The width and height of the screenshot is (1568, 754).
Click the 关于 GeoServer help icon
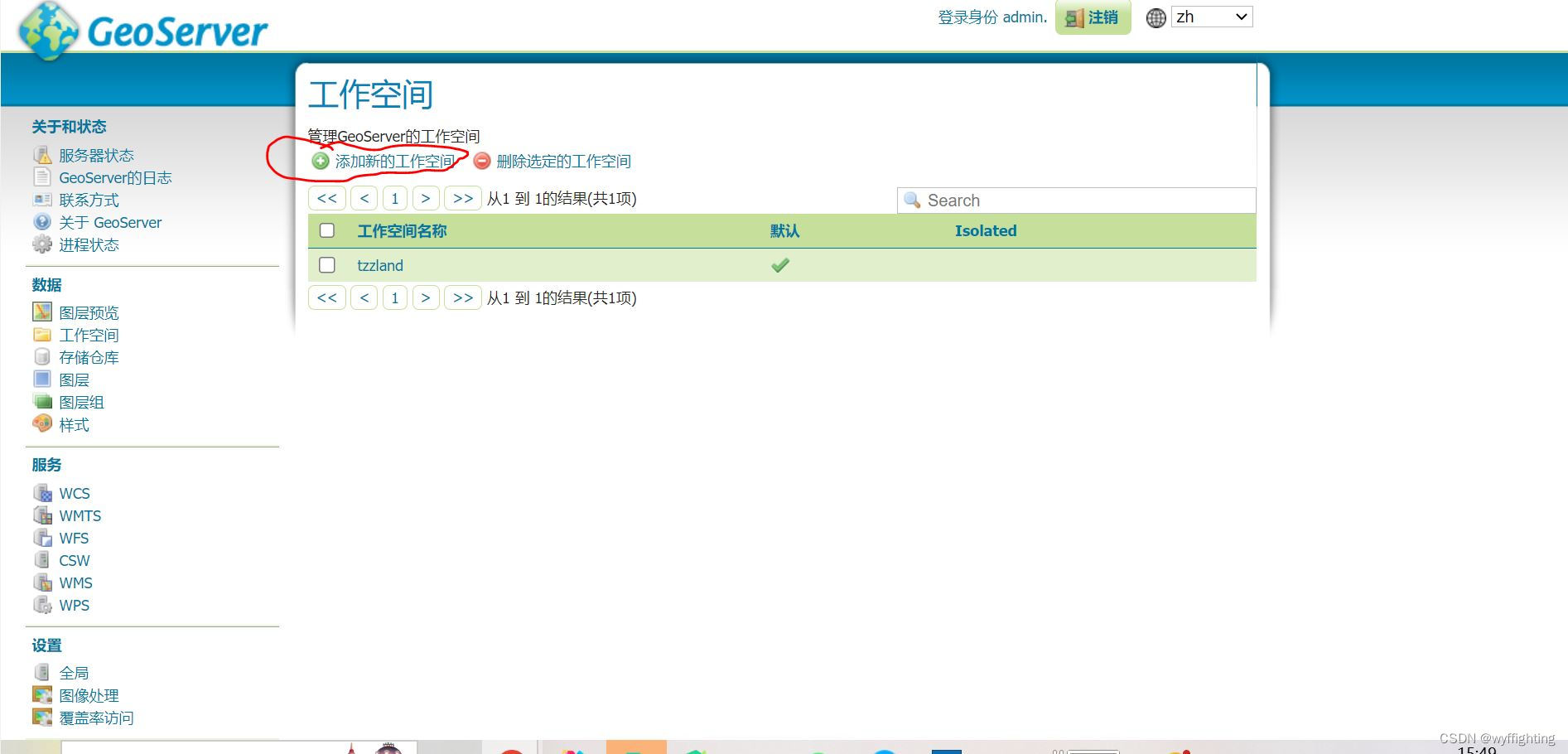pos(42,222)
